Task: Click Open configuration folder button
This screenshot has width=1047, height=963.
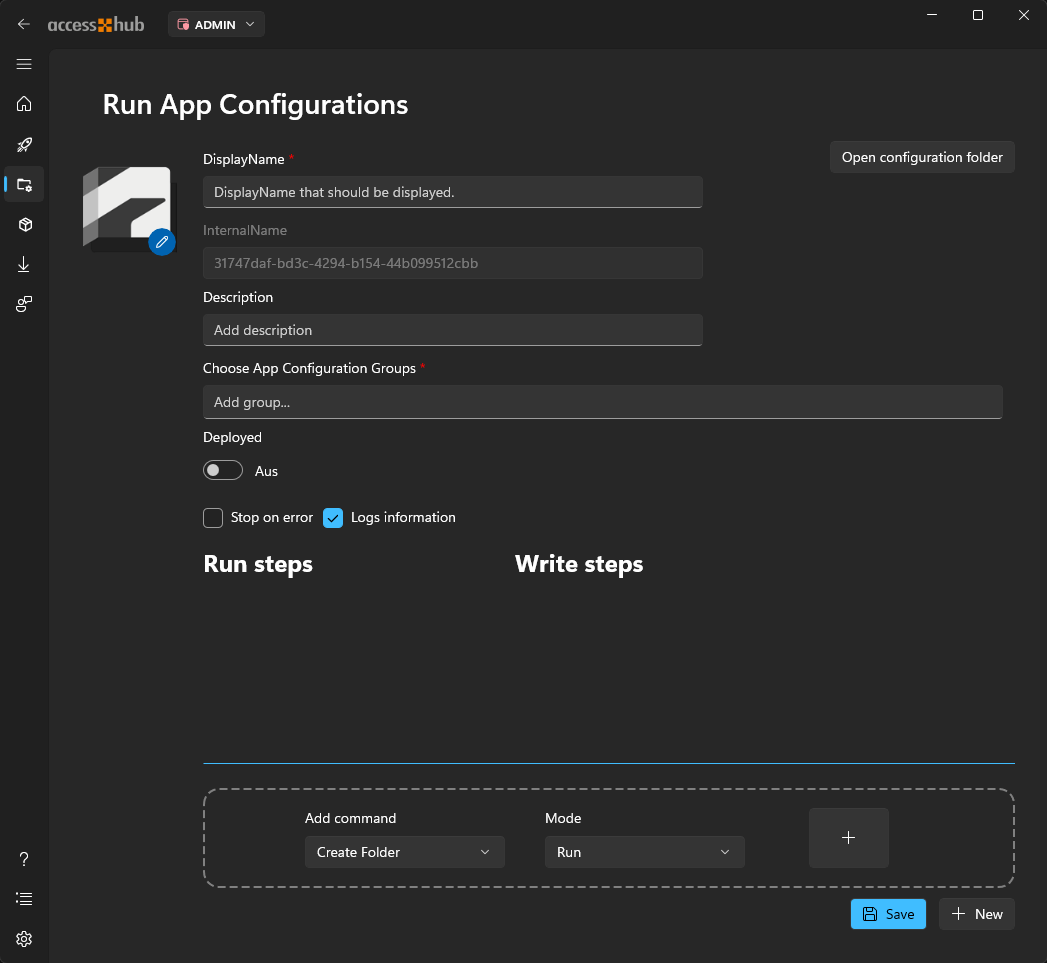Action: coord(922,157)
